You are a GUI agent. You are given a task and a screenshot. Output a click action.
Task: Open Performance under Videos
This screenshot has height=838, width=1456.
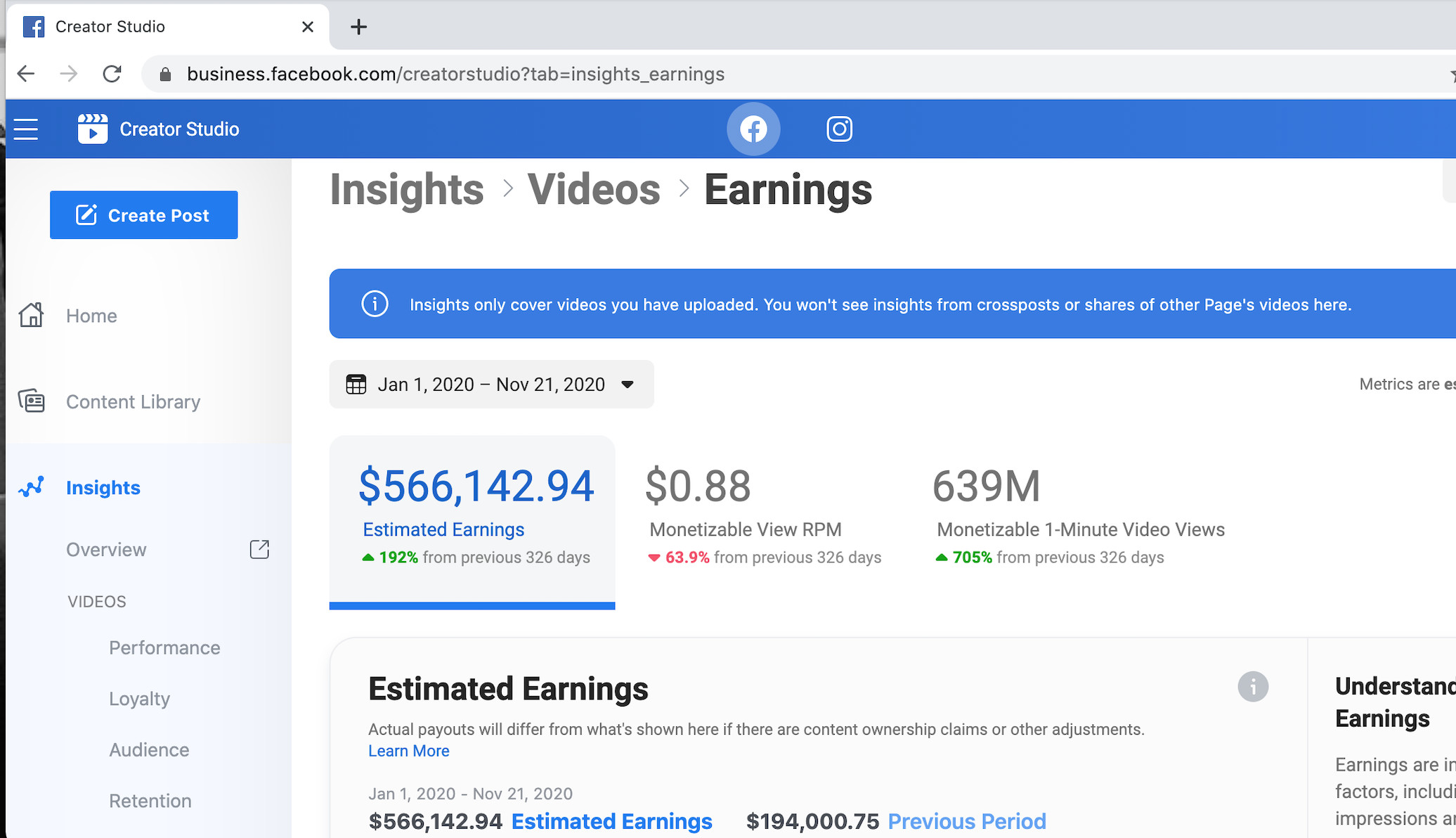pyautogui.click(x=164, y=647)
